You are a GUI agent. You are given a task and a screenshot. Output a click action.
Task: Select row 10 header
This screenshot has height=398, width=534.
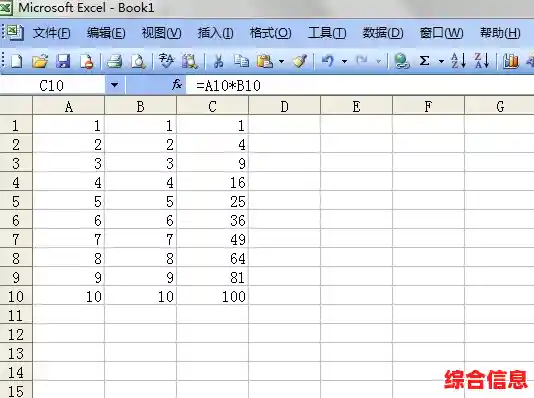point(16,296)
